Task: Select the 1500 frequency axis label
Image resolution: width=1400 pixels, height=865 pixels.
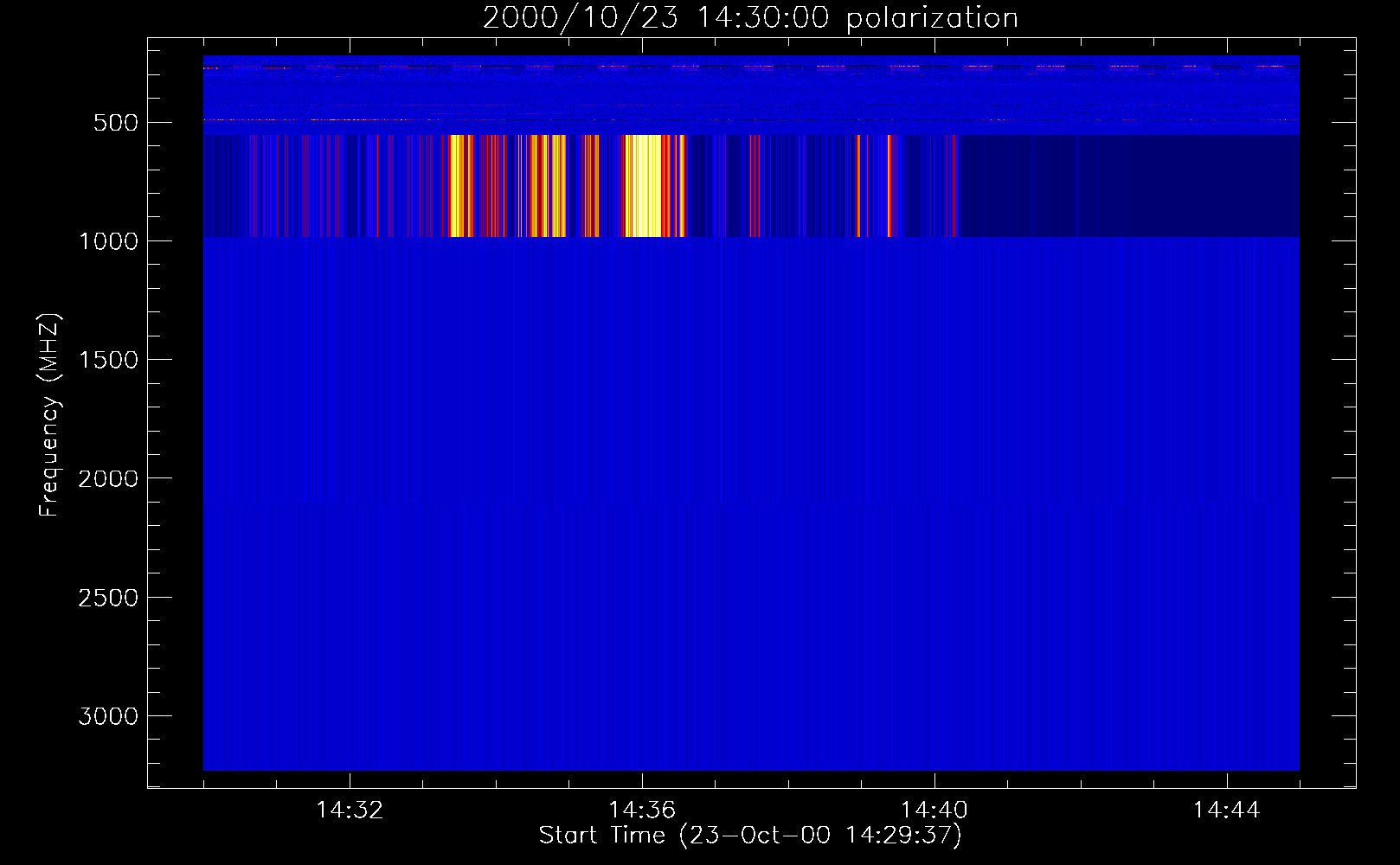Action: click(x=108, y=360)
